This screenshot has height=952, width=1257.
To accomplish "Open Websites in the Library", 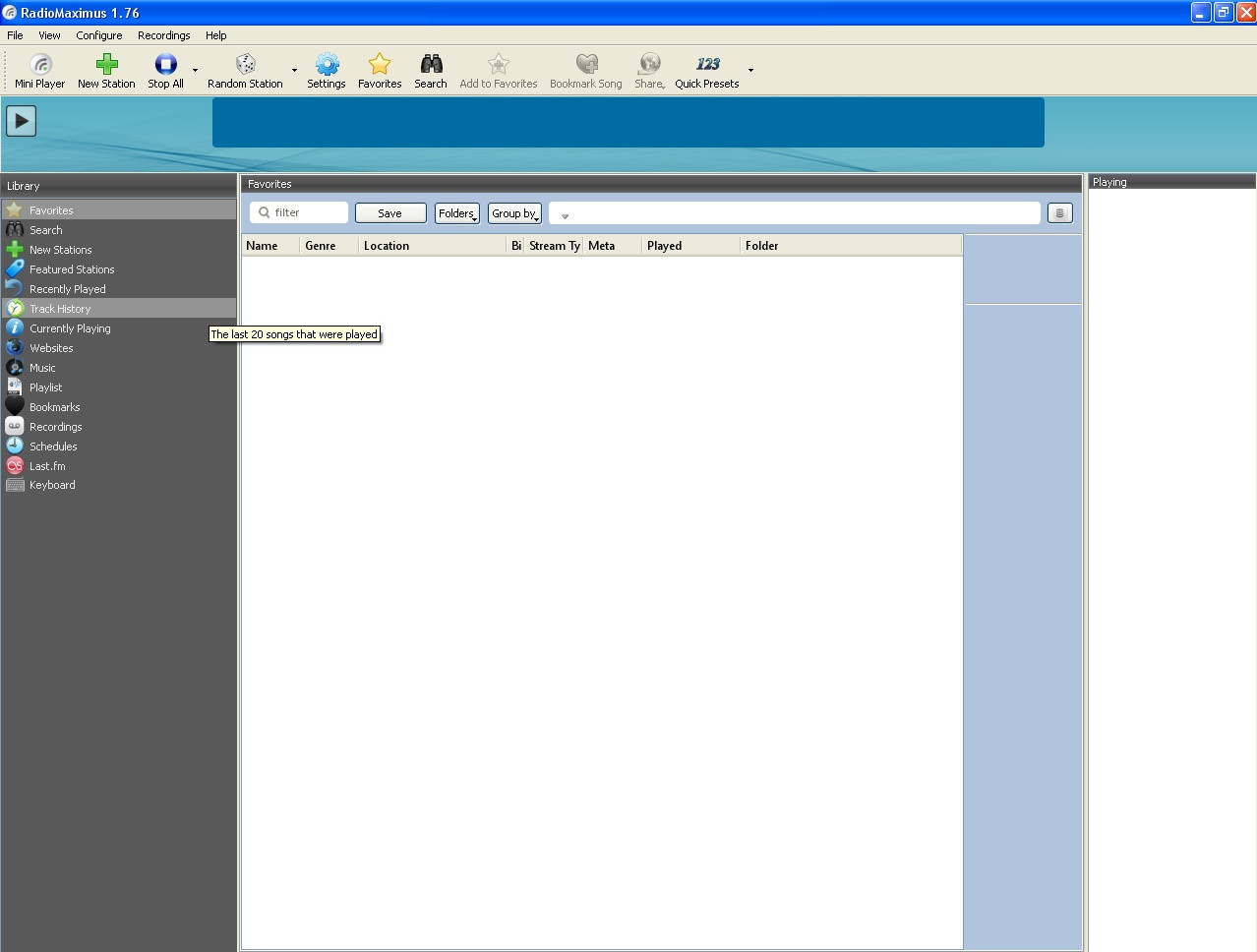I will [x=118, y=348].
